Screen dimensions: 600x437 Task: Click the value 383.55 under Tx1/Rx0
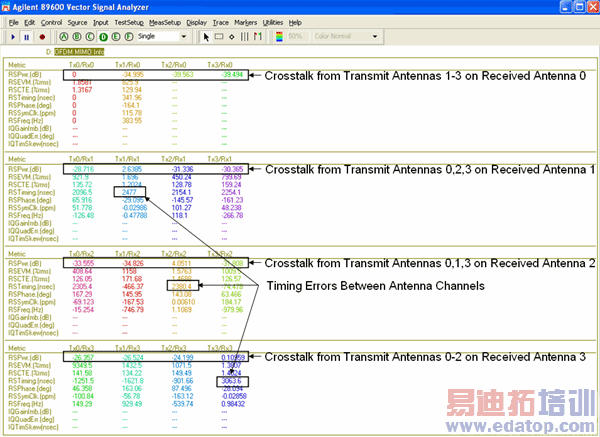pyautogui.click(x=132, y=121)
